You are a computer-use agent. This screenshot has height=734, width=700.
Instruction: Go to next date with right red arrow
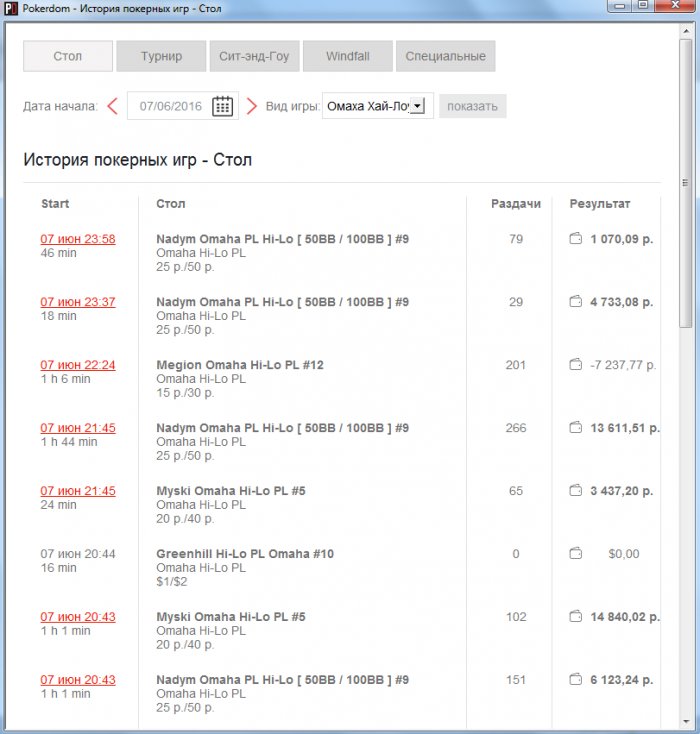251,106
